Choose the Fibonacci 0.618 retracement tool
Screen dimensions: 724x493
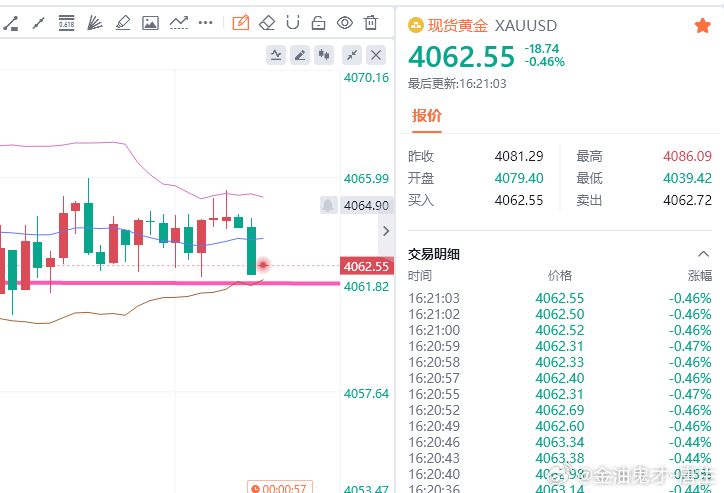[66, 23]
